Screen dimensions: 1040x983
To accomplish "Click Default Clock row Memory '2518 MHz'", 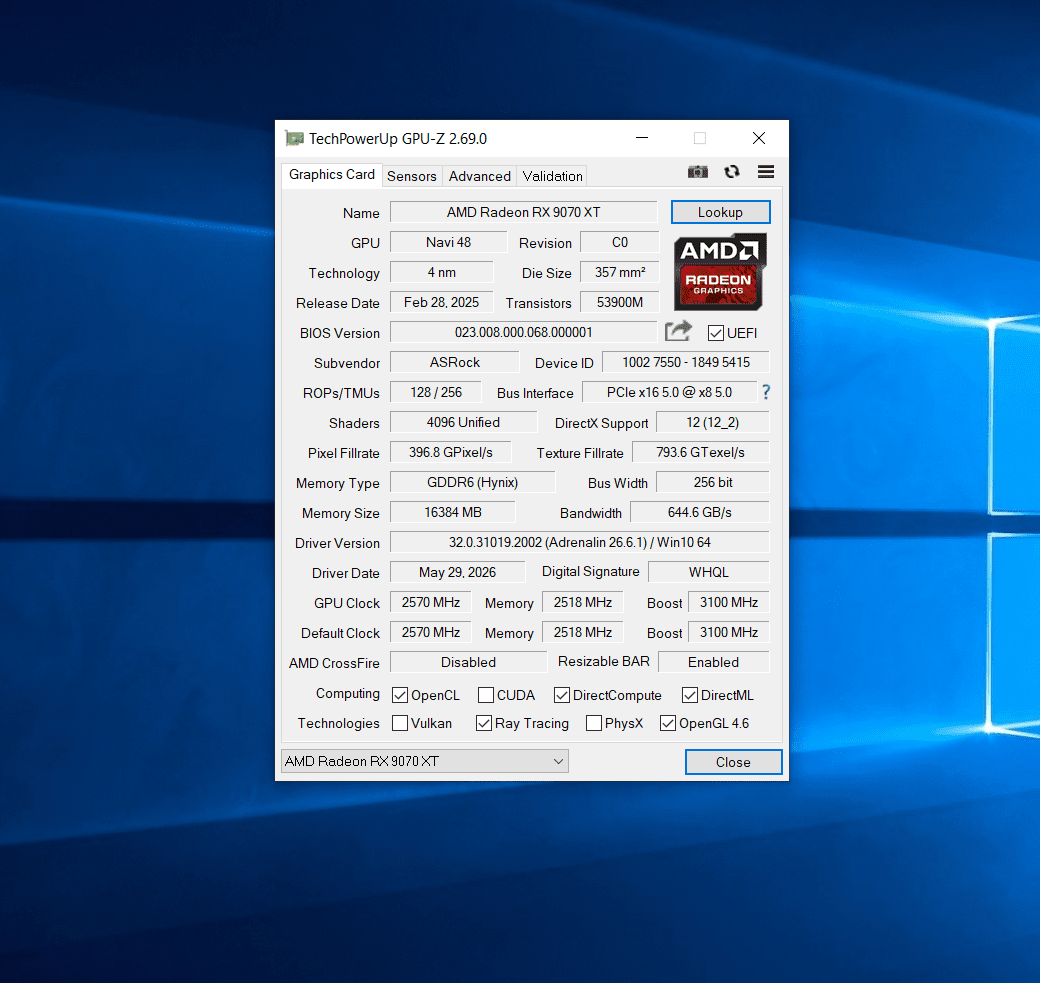I will 583,633.
